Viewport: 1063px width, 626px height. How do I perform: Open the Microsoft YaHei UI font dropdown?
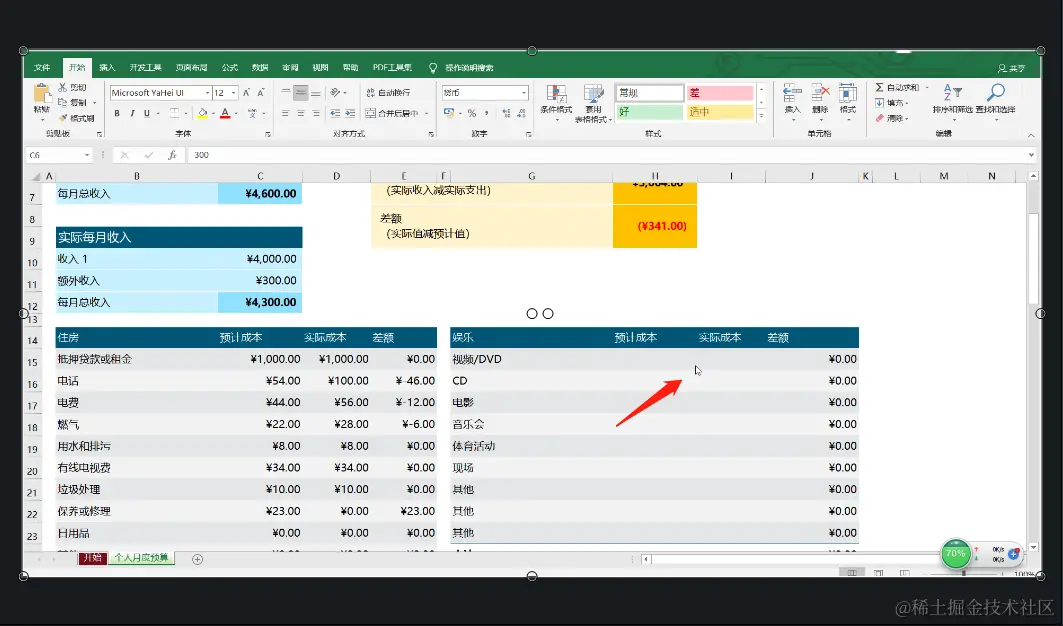coord(207,93)
